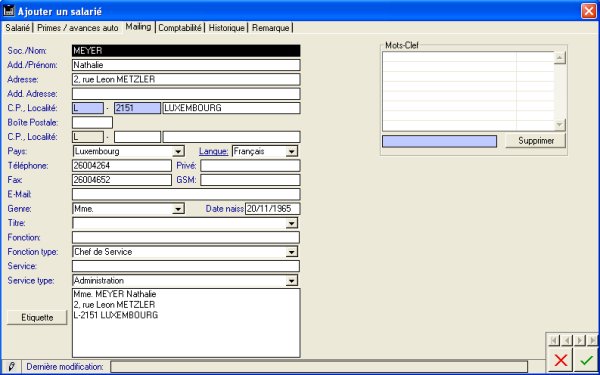Open the Langue dropdown
600x375 pixels.
click(292, 152)
